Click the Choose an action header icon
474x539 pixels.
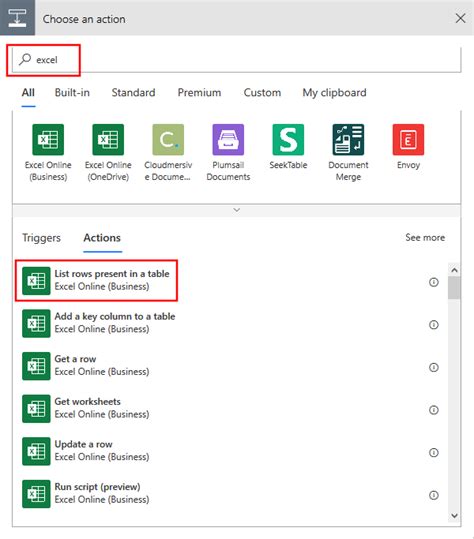[17, 18]
